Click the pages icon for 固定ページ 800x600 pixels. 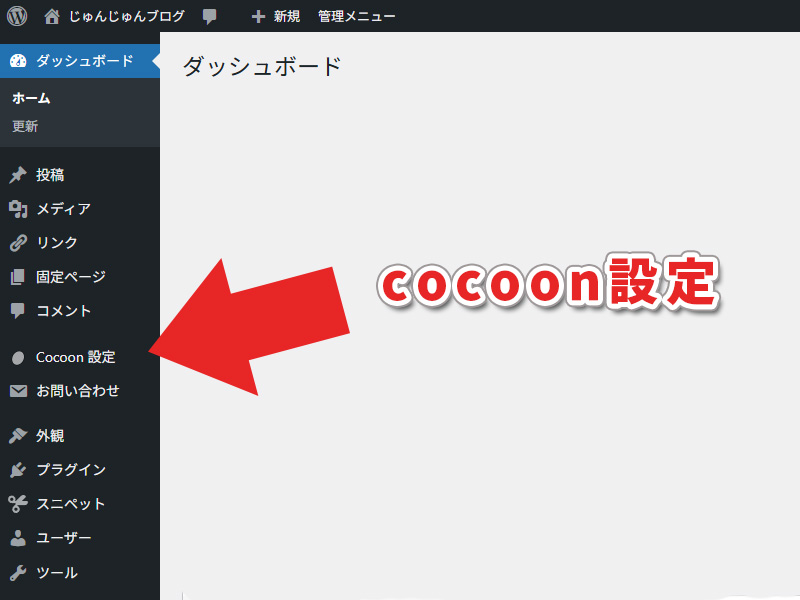click(17, 277)
